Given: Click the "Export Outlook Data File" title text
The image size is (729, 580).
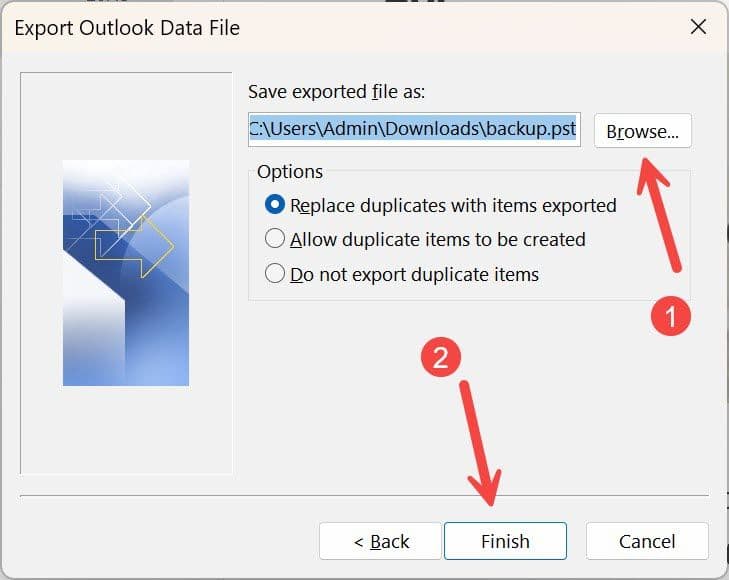Looking at the screenshot, I should pos(127,28).
